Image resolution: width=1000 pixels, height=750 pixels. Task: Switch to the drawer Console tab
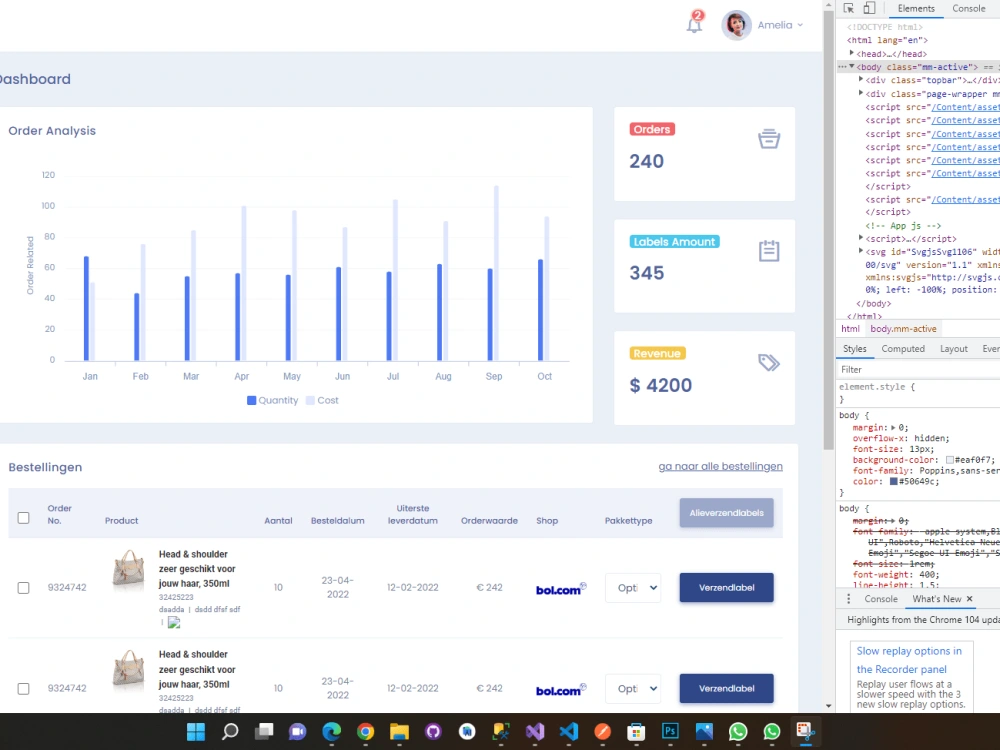coord(881,599)
